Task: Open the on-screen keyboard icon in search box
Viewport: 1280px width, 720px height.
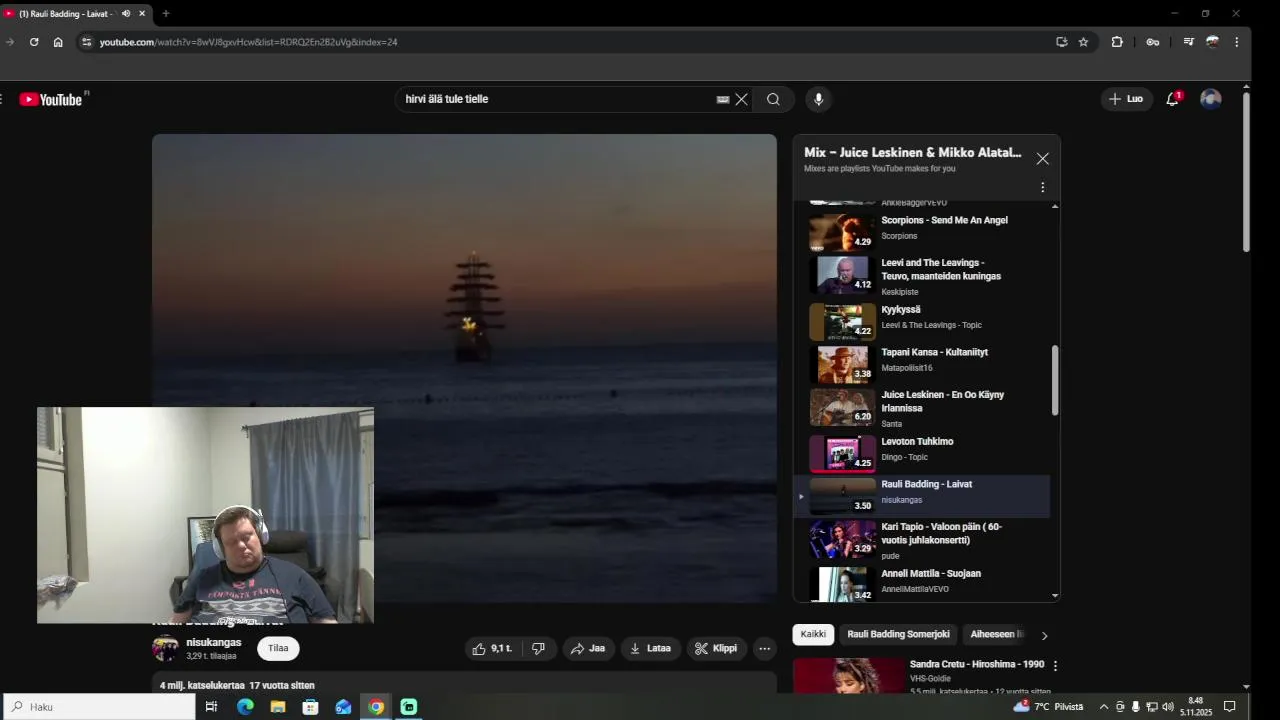Action: pos(723,99)
